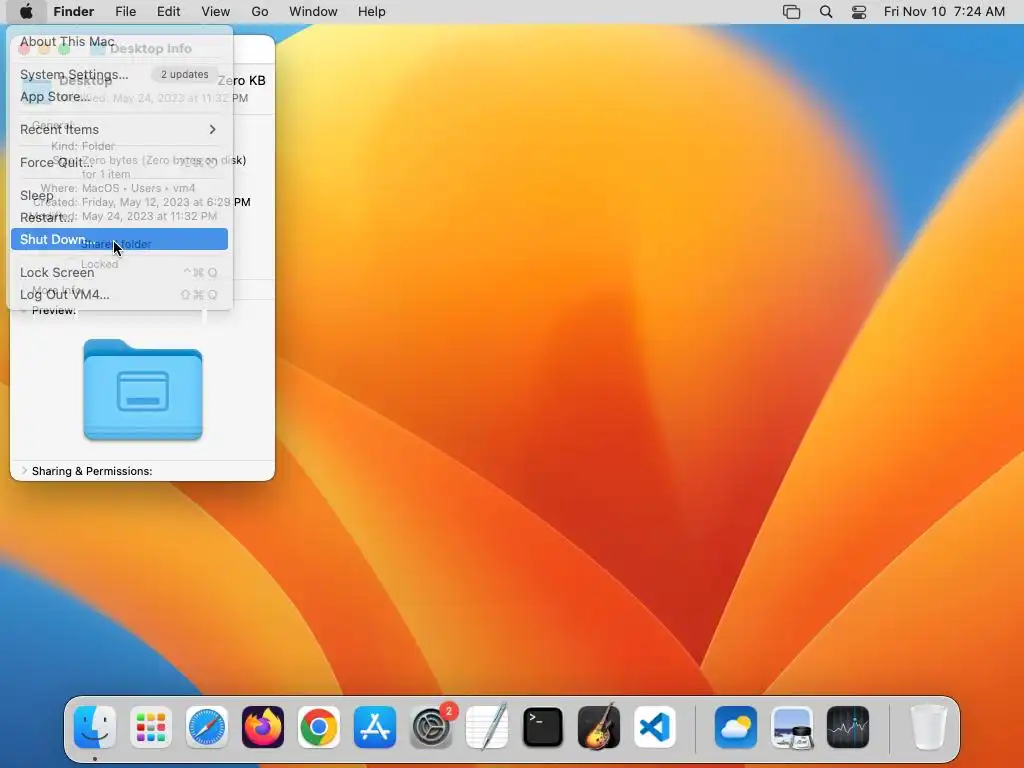
Task: Choose Lock Screen in Apple menu
Action: [x=120, y=272]
